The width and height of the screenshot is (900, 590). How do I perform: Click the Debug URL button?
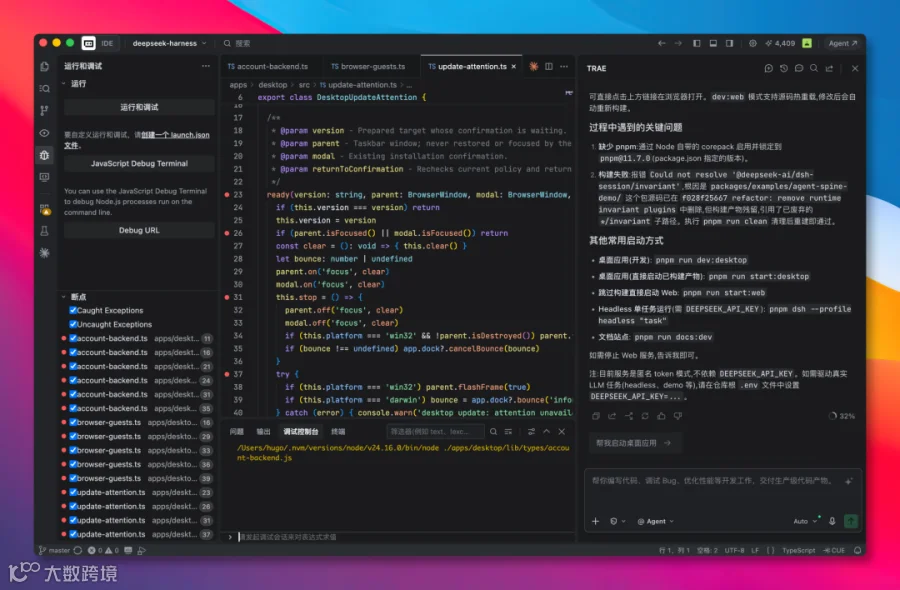[139, 230]
